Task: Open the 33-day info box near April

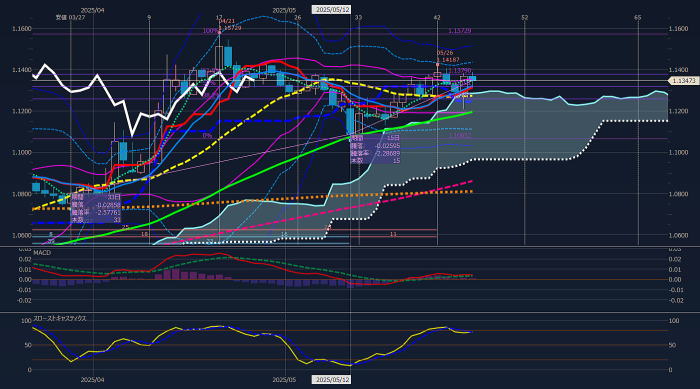Action: pos(96,208)
